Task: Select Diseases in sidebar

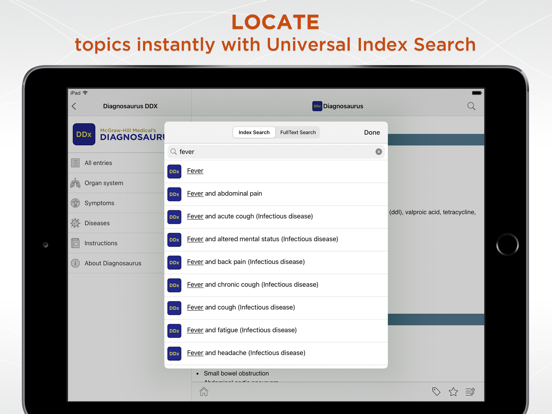Action: coord(116,223)
